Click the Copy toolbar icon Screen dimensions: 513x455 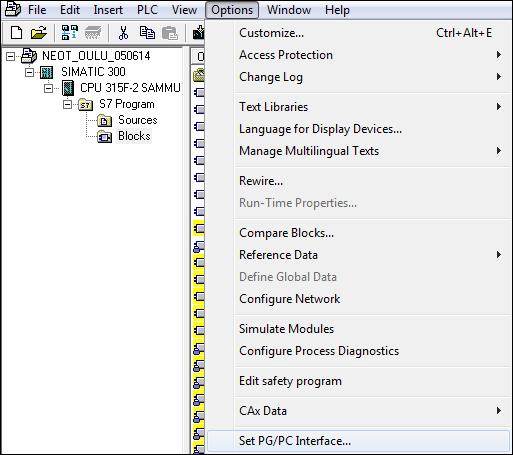pyautogui.click(x=147, y=33)
